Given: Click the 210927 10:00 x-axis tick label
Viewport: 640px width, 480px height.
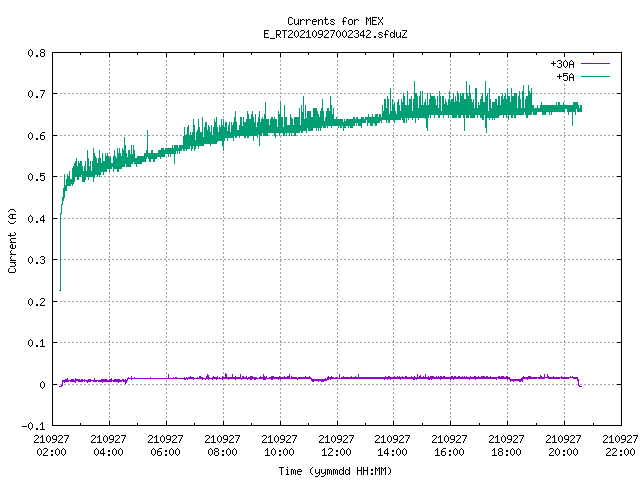Looking at the screenshot, I should 279,445.
